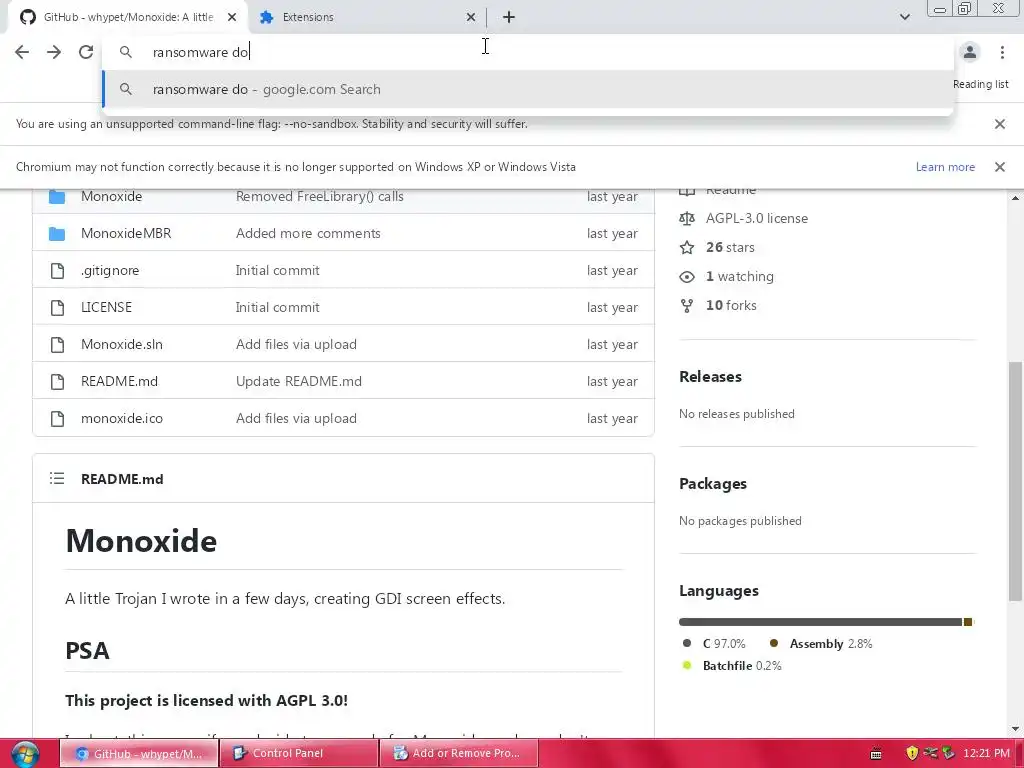1024x768 pixels.
Task: Open the MonoxideMBR folder
Action: (126, 233)
